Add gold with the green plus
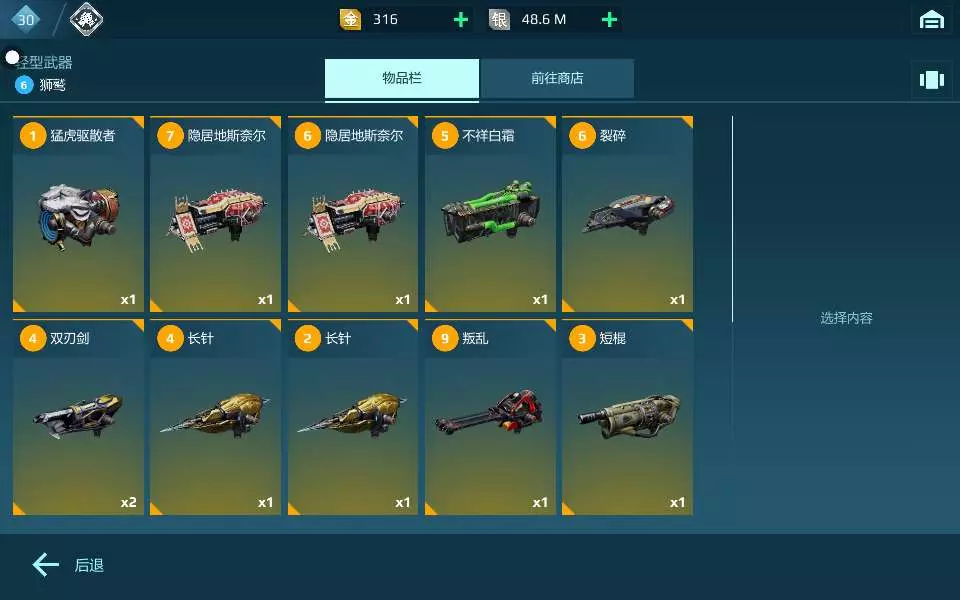Viewport: 960px width, 600px height. [461, 20]
